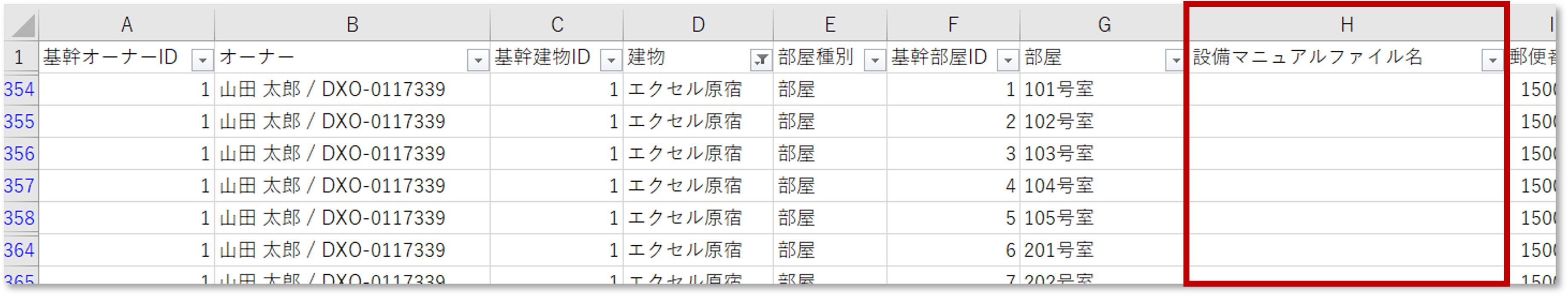Select column D header
The width and height of the screenshot is (1568, 296).
(x=697, y=25)
